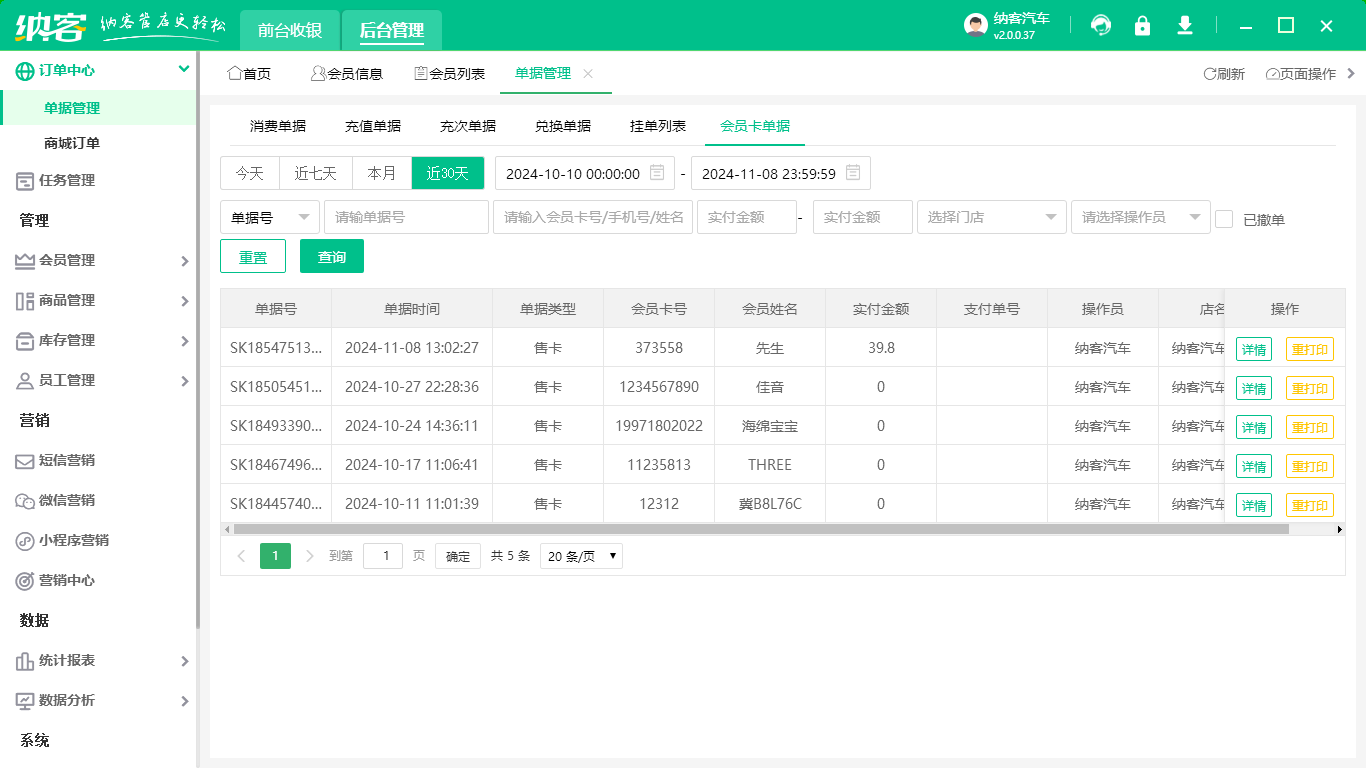Open the end date calendar icon

(x=853, y=173)
